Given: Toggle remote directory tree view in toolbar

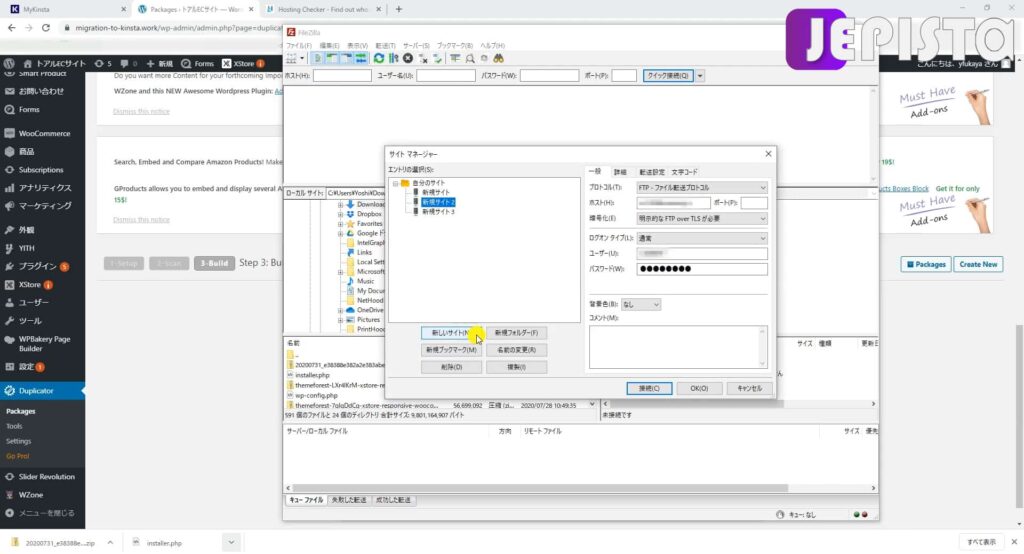Looking at the screenshot, I should [x=346, y=59].
